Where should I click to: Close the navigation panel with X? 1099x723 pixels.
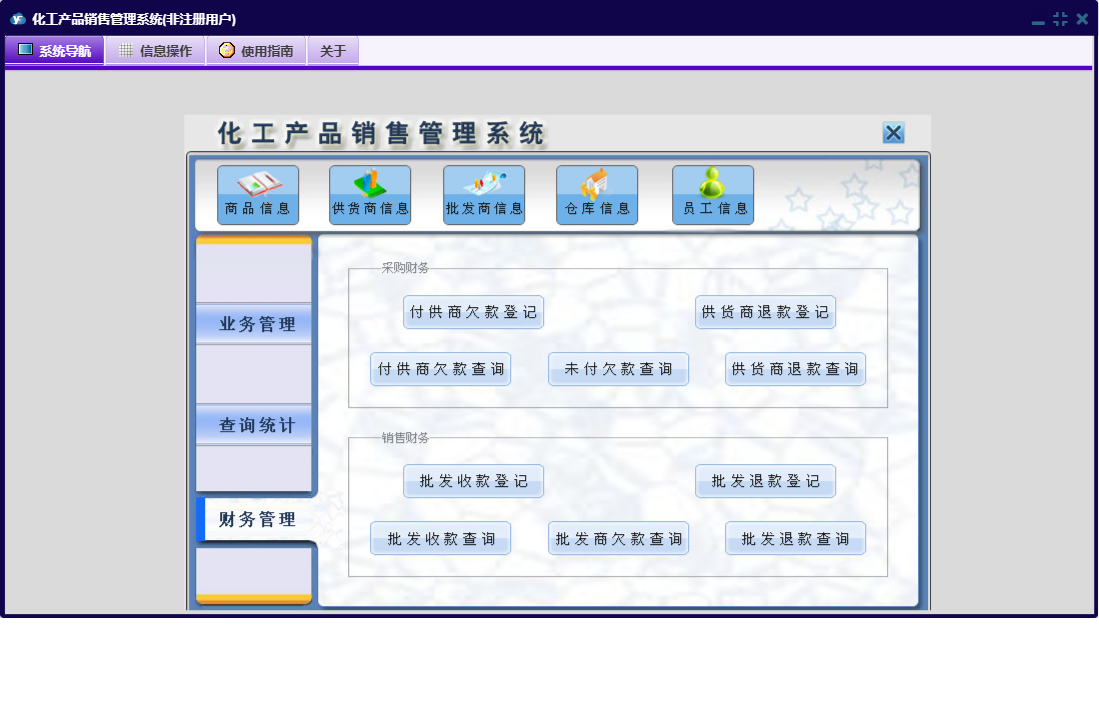click(x=894, y=133)
